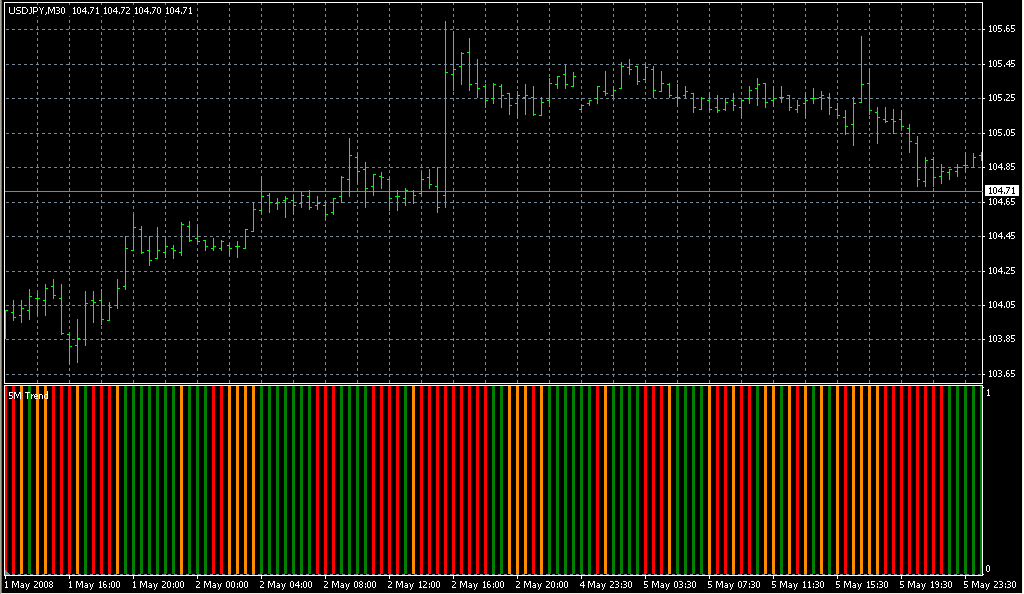Click the 104.45 price axis label
The height and width of the screenshot is (594, 1024).
click(x=1002, y=236)
